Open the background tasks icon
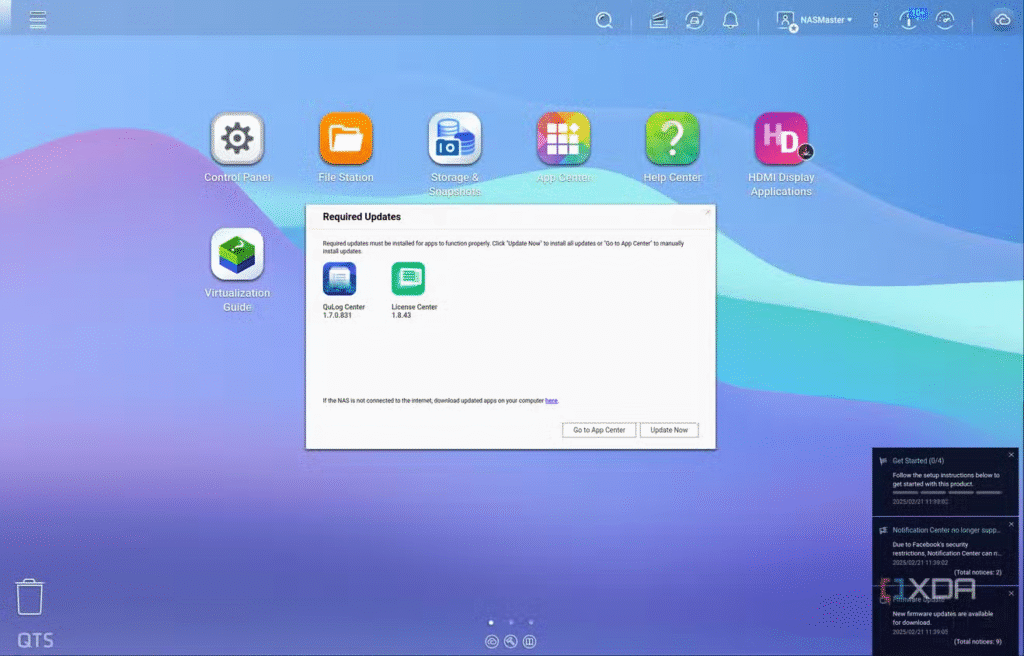 tap(658, 20)
